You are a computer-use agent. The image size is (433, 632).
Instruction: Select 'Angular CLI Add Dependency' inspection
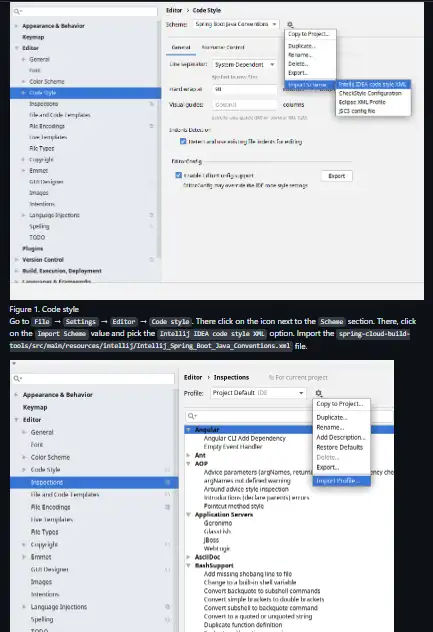click(245, 438)
